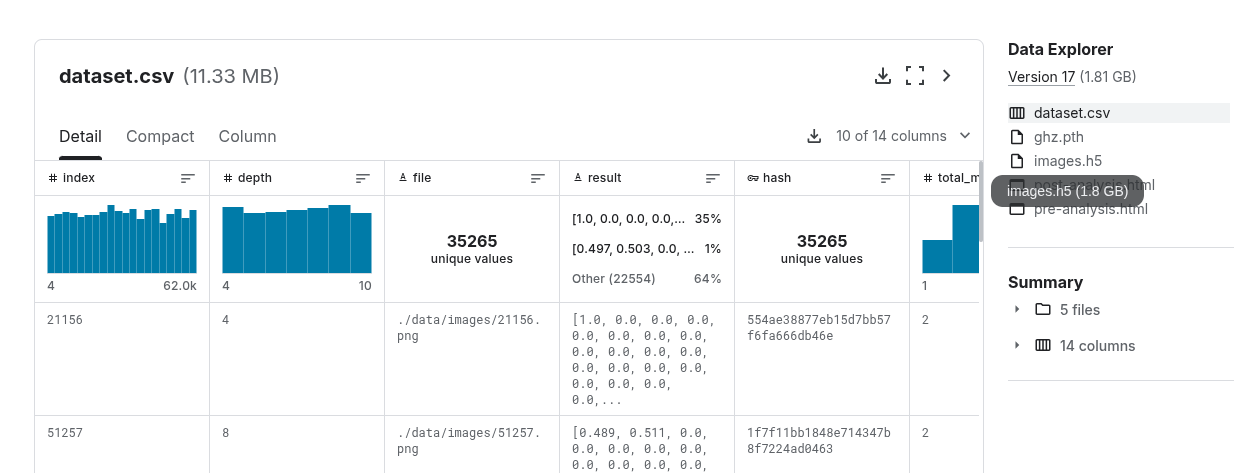Viewport: 1258px width, 473px height.
Task: Expand the 14 columns summary item
Action: click(1017, 345)
